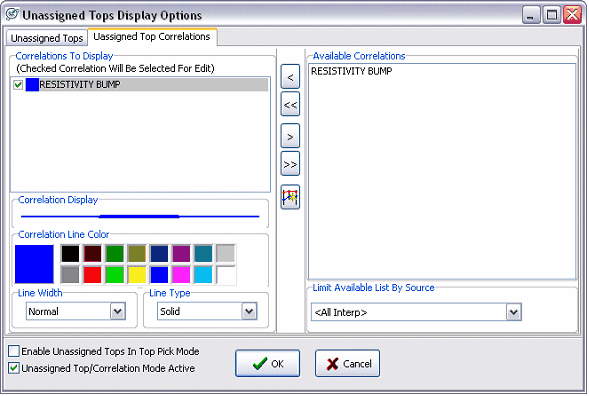Expand the Limit Available List By Source dropdown
Image resolution: width=589 pixels, height=396 pixels.
[513, 312]
